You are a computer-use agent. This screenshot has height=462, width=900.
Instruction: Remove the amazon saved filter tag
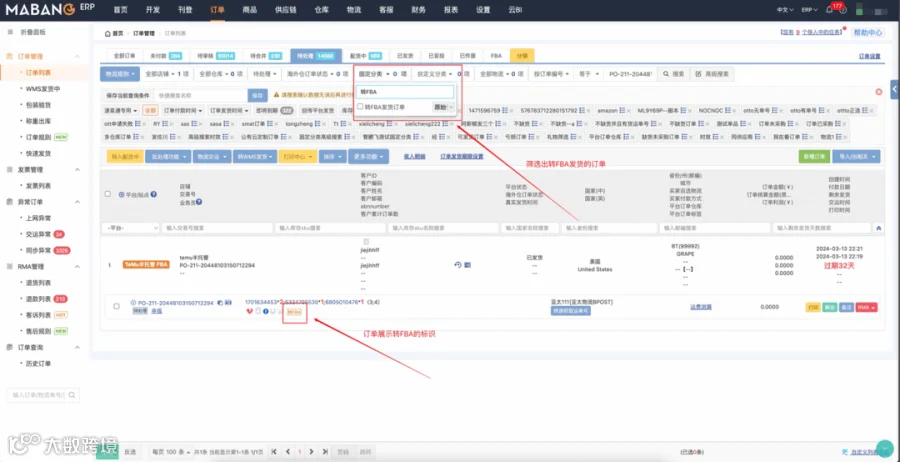(629, 110)
